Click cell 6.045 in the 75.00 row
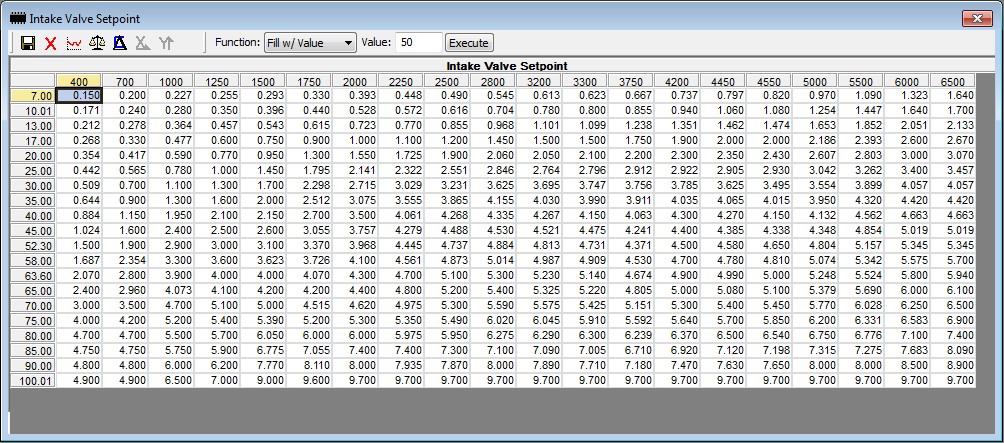 tap(538, 321)
